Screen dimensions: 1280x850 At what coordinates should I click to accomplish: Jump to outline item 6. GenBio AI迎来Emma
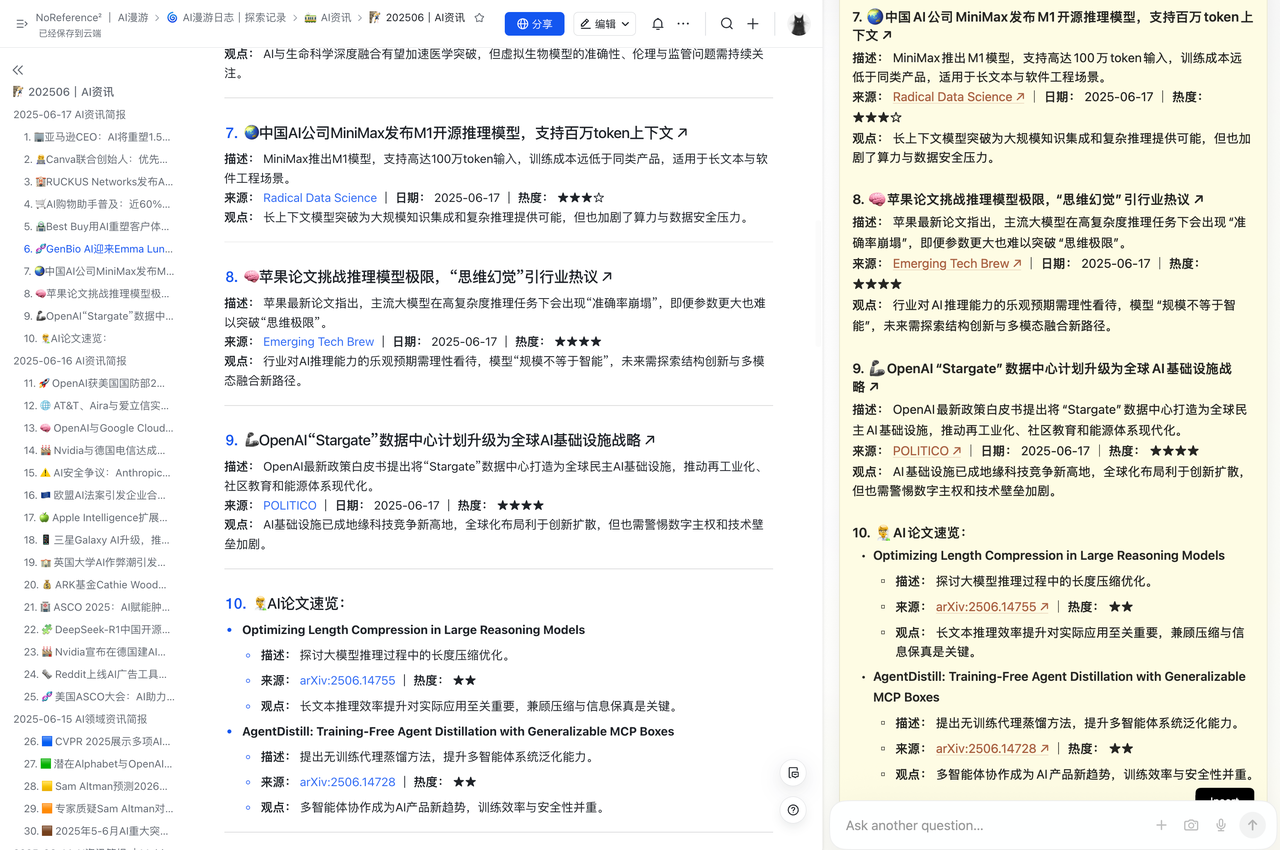tap(97, 249)
